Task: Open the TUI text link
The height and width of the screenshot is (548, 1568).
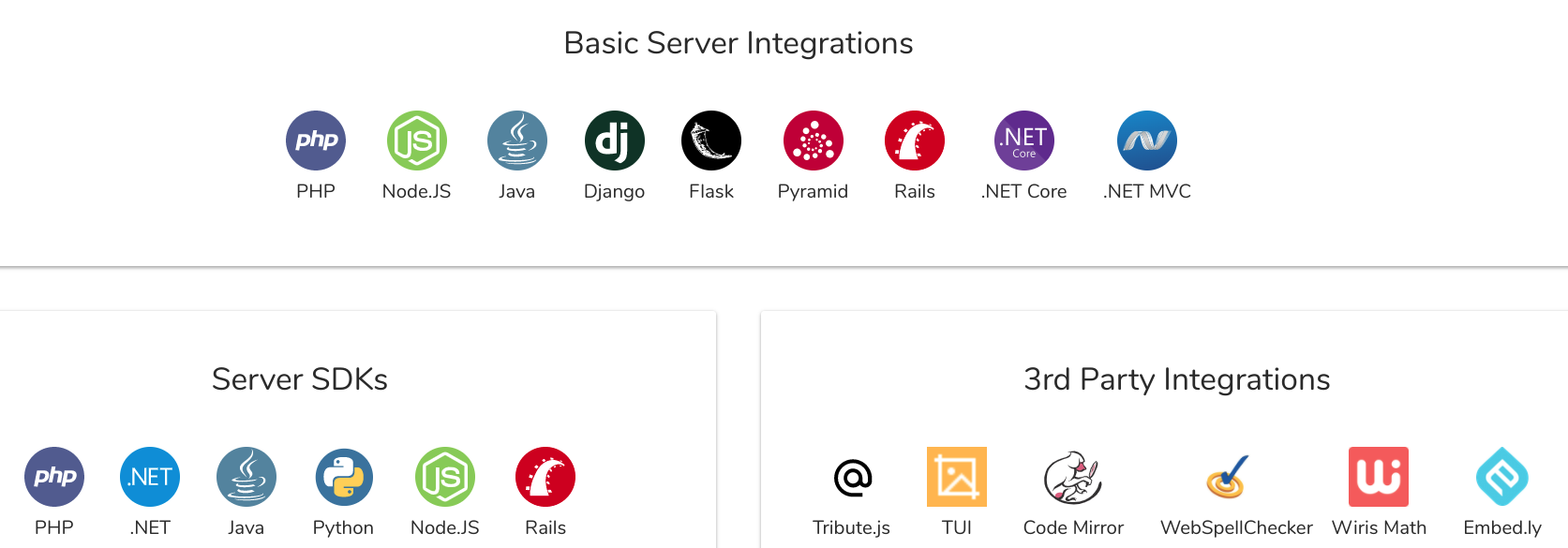Action: [957, 527]
